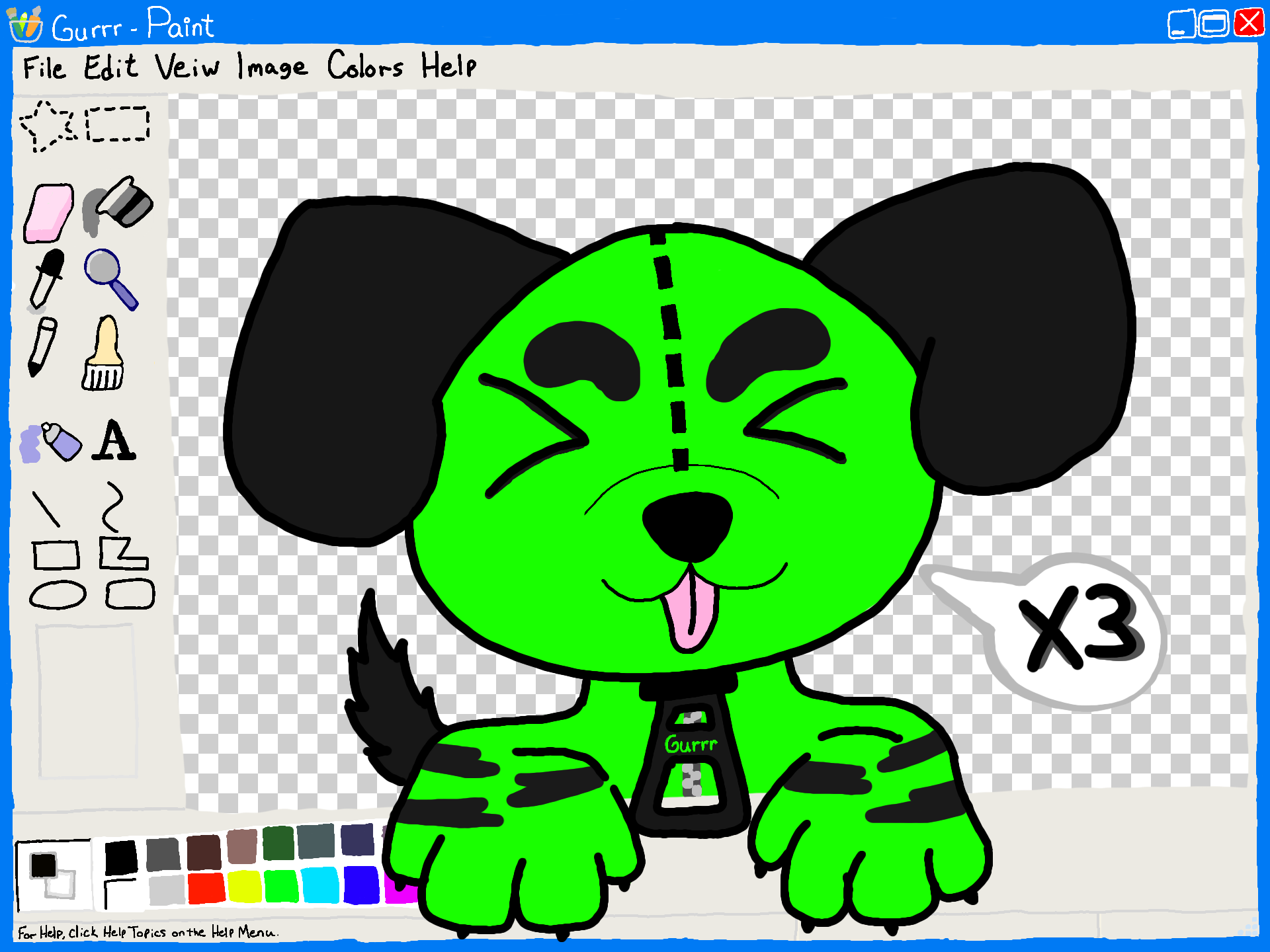Pick the pink Eraser tool
This screenshot has height=952, width=1270.
click(x=48, y=213)
